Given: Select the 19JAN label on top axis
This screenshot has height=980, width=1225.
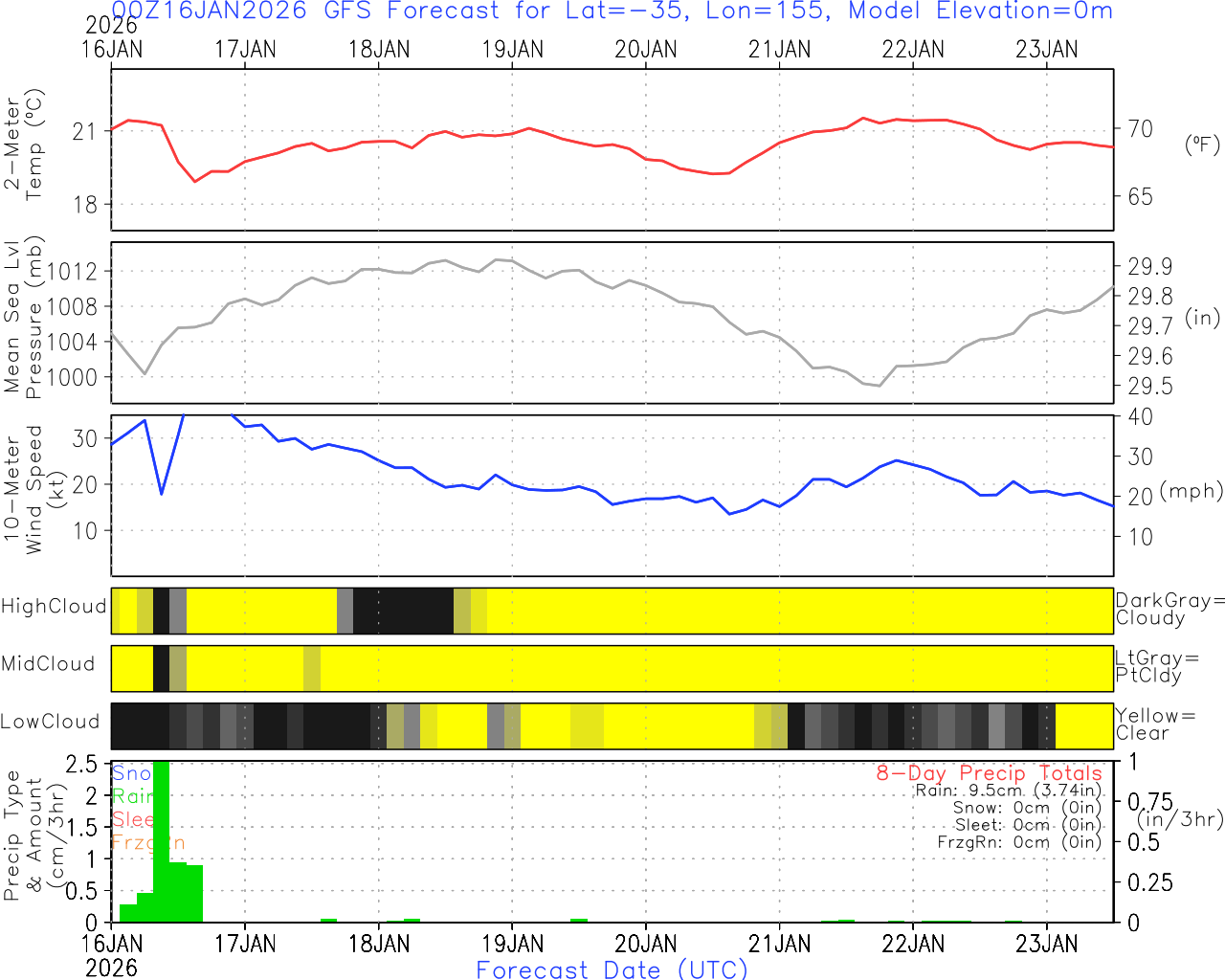Looking at the screenshot, I should click(512, 49).
